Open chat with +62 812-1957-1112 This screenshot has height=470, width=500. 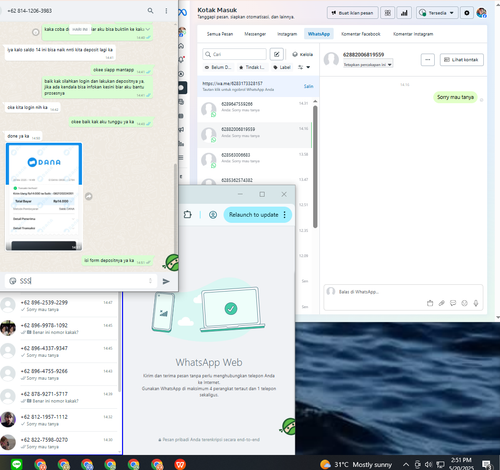click(59, 420)
